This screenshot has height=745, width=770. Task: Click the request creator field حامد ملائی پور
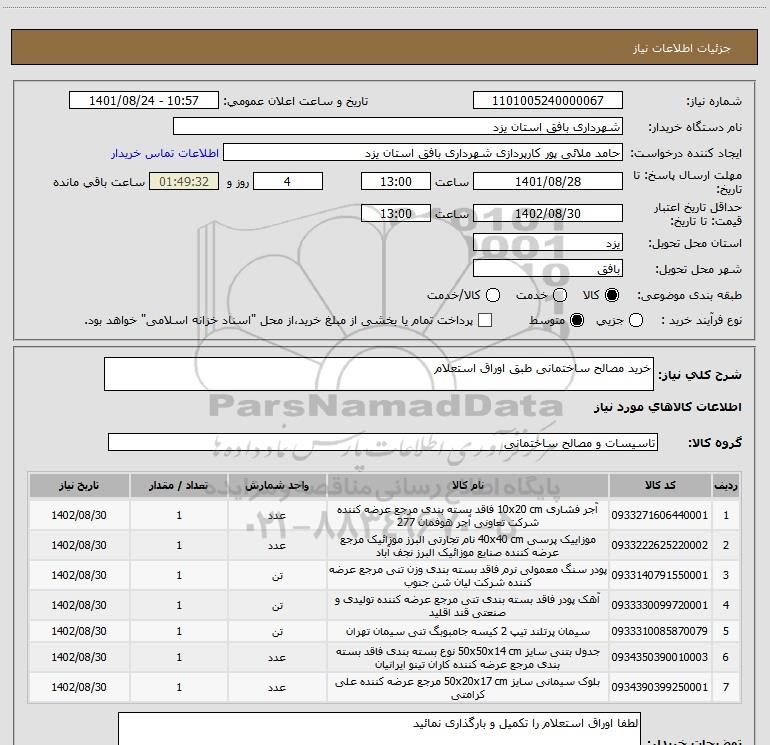click(x=423, y=152)
